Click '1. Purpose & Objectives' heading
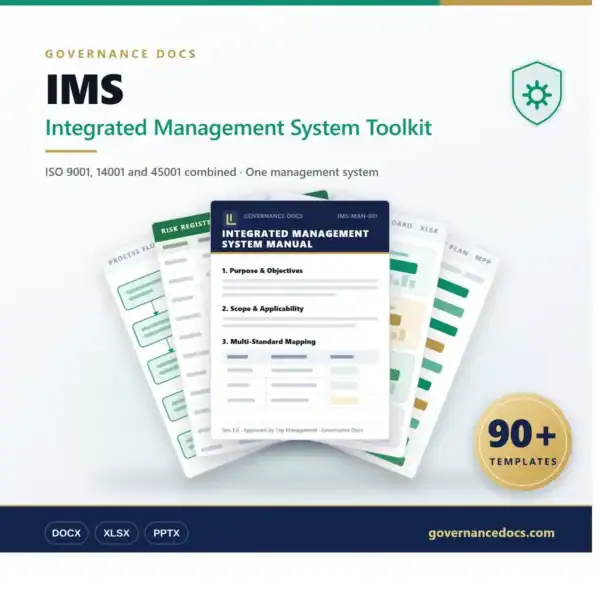 click(262, 271)
